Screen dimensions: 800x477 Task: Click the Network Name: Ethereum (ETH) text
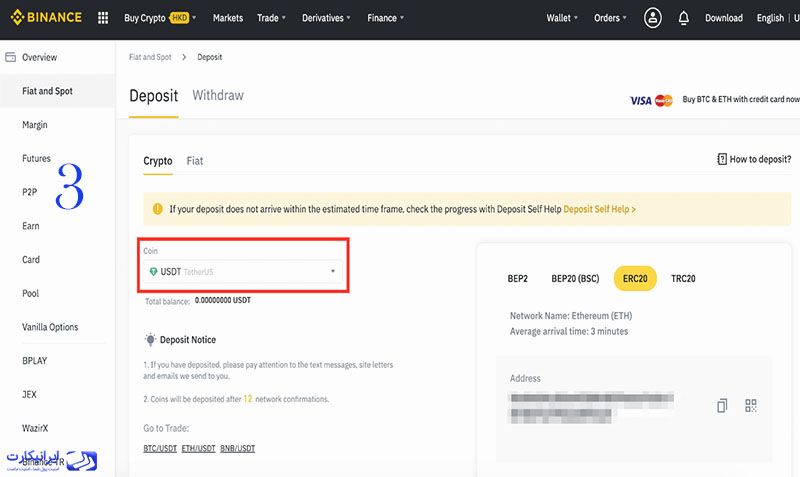point(571,316)
